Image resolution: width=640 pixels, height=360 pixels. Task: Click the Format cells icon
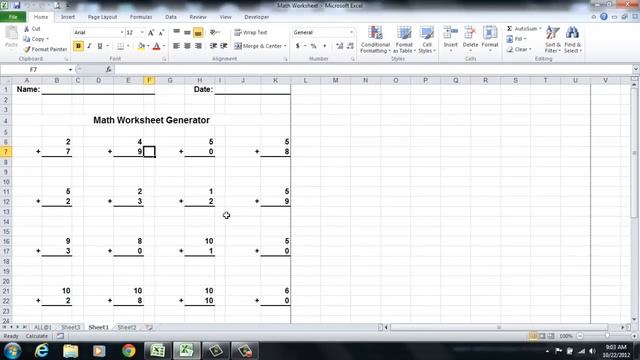pos(490,33)
